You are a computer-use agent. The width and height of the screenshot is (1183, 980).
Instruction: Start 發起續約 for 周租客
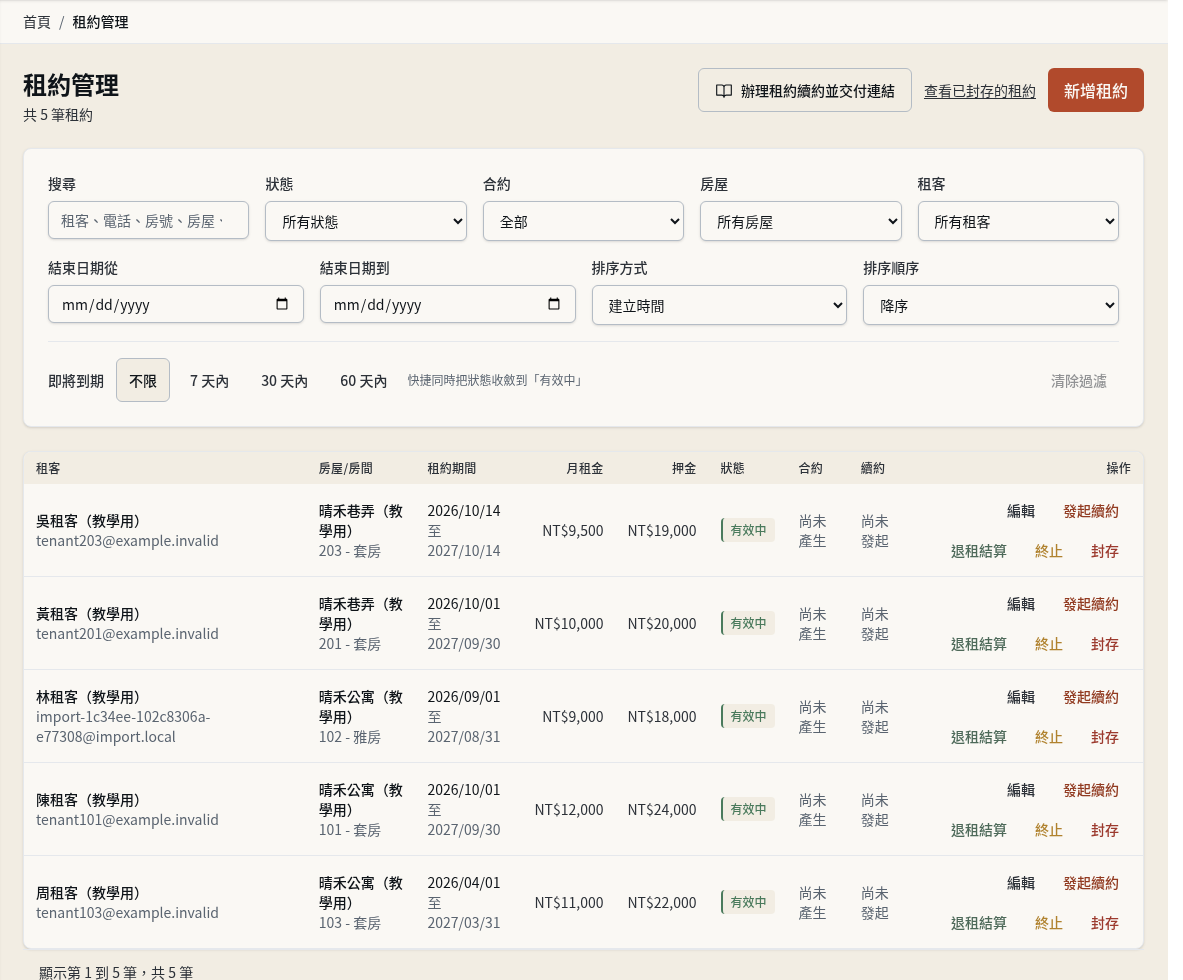(x=1091, y=883)
